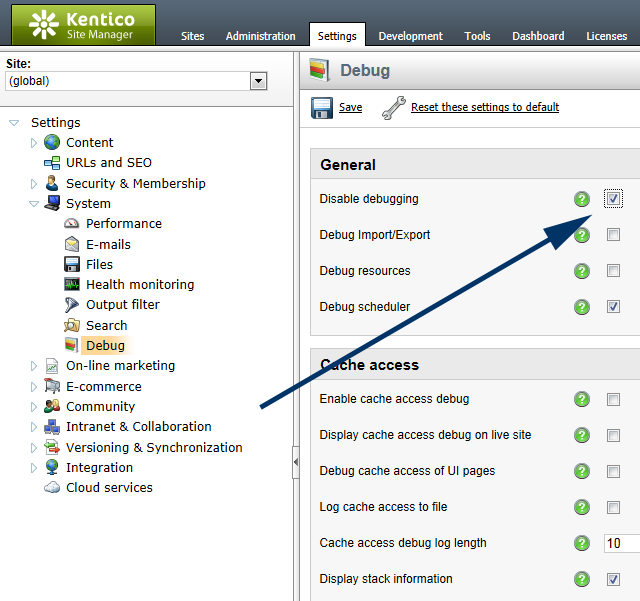Click the Integration globe icon
This screenshot has width=640, height=601.
(x=52, y=467)
